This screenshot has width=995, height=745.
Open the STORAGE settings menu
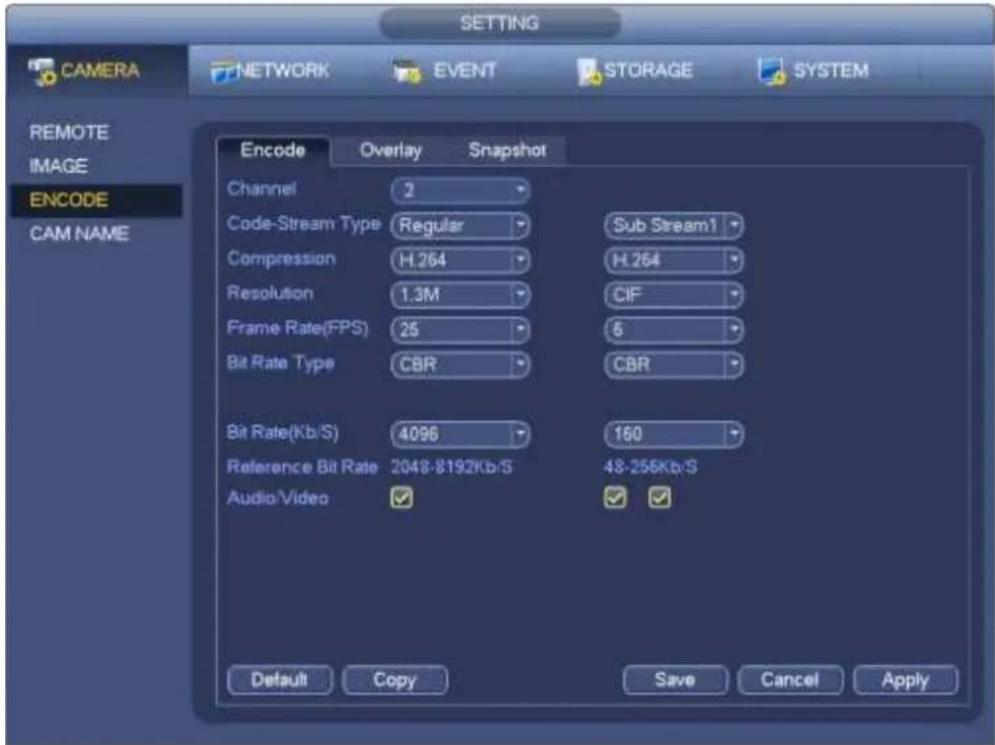(x=635, y=71)
